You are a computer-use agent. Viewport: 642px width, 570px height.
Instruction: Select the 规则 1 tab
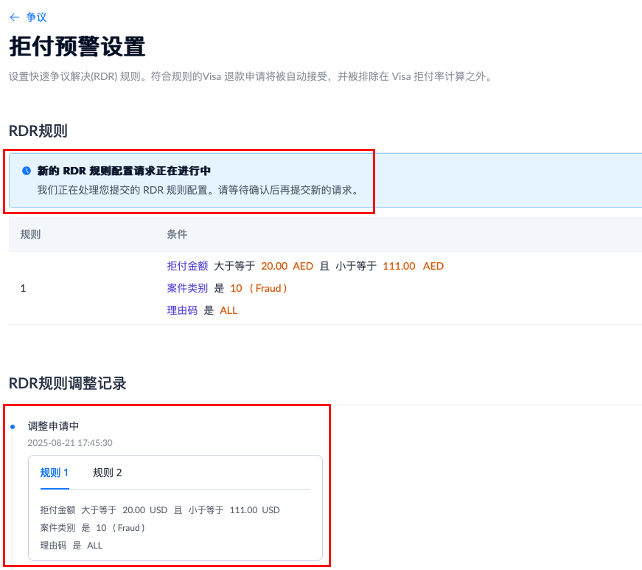point(54,473)
